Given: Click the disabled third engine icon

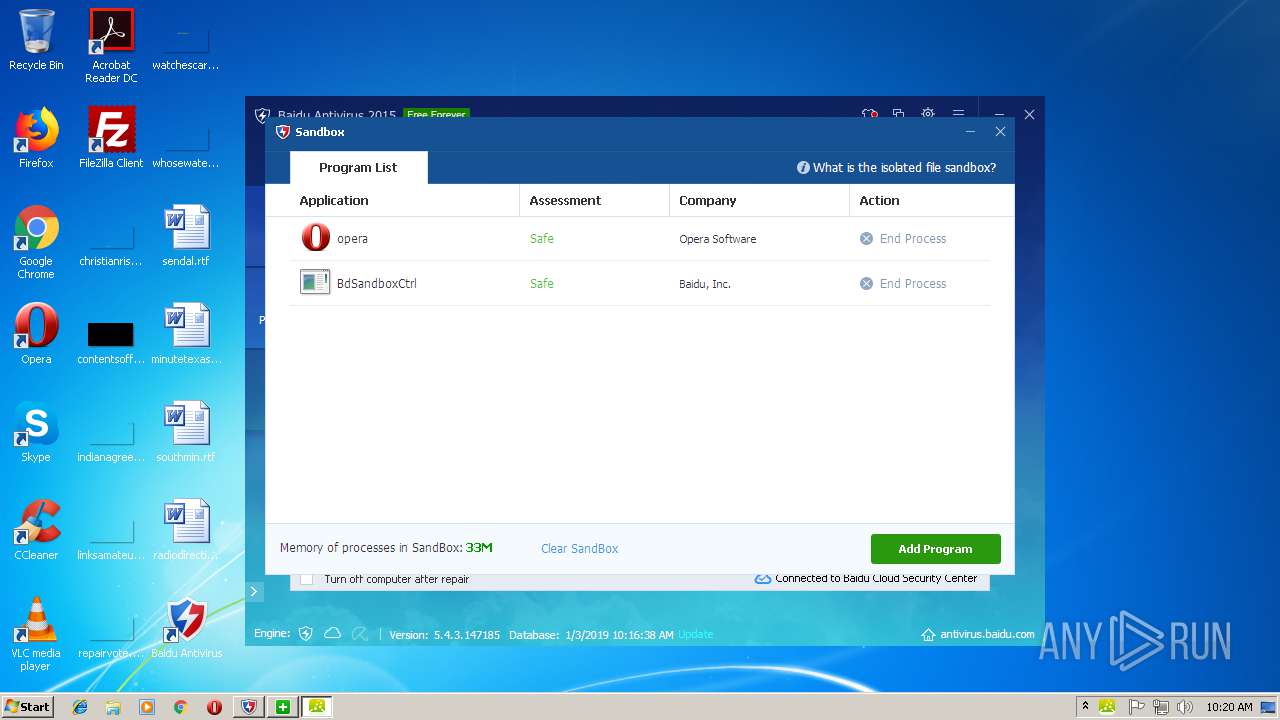Looking at the screenshot, I should [360, 634].
